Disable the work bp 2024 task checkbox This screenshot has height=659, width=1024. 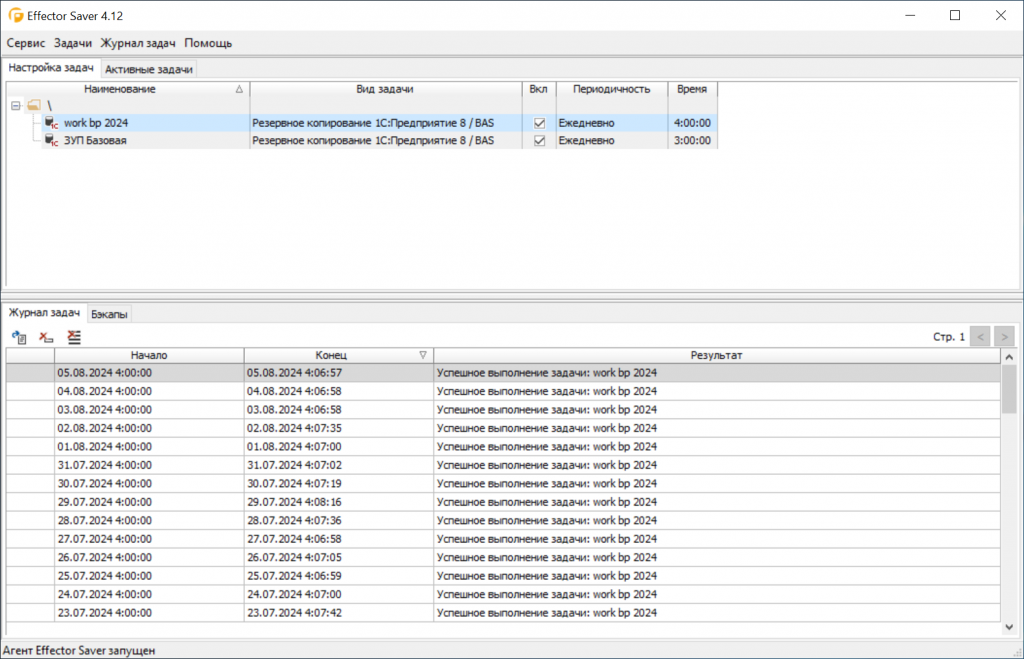tap(540, 123)
